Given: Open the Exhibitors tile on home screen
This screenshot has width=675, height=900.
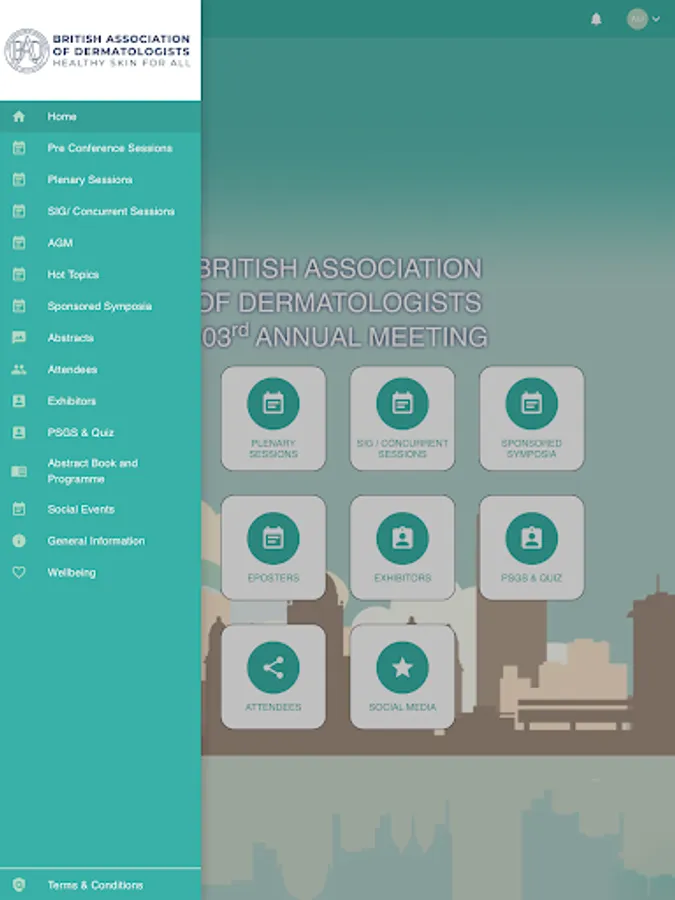Looking at the screenshot, I should pyautogui.click(x=402, y=548).
